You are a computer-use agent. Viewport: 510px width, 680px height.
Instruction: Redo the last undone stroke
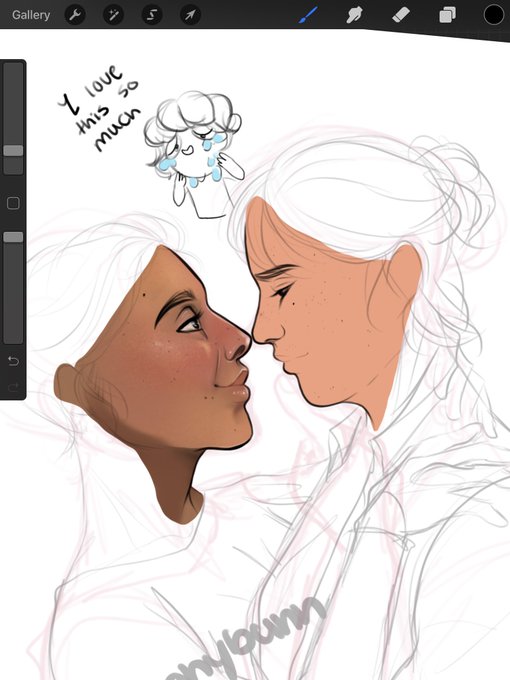13,386
